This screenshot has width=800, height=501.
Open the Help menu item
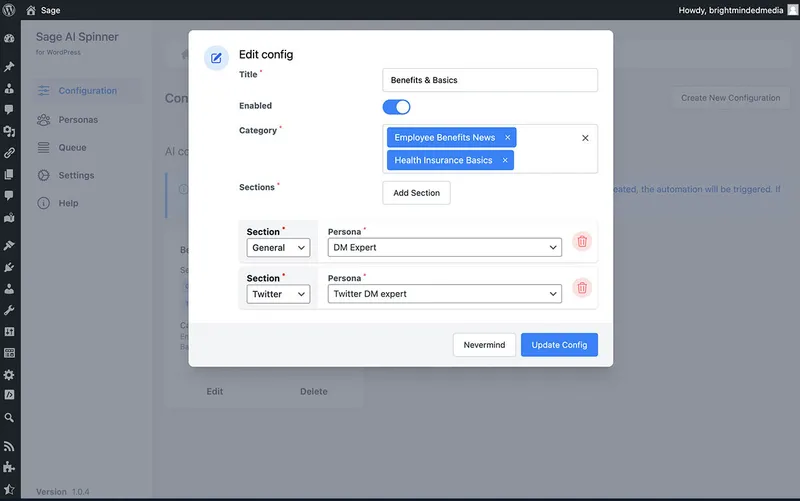tap(68, 203)
